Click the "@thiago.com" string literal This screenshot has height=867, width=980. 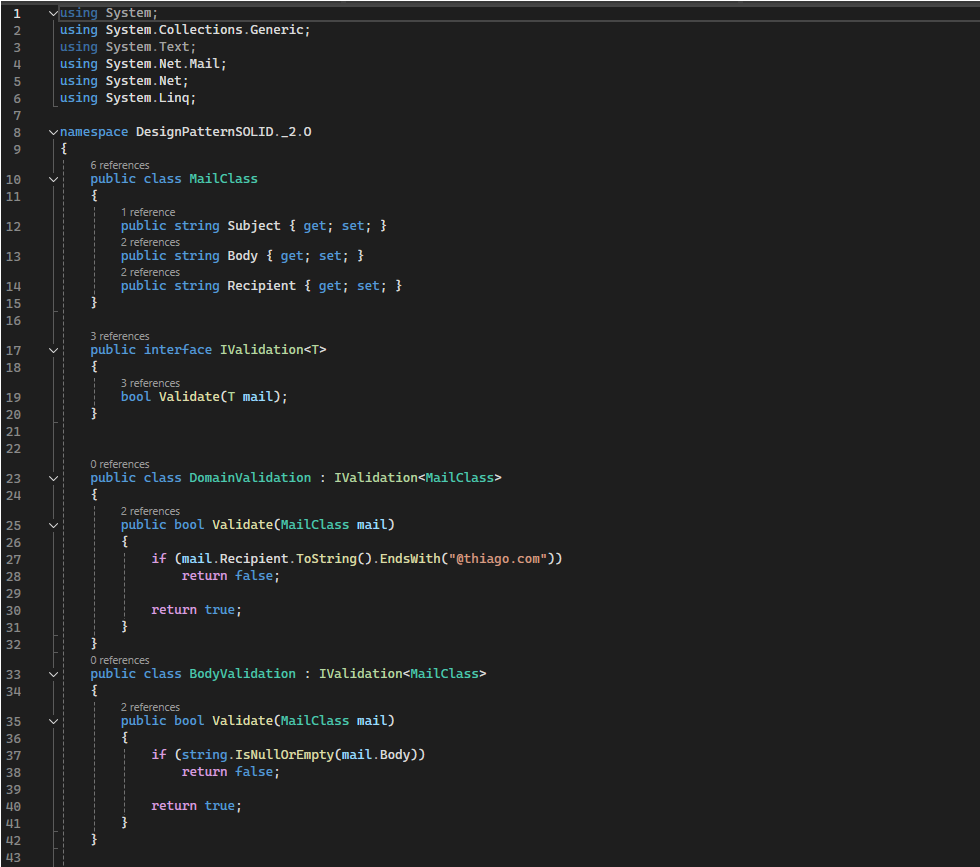click(498, 559)
